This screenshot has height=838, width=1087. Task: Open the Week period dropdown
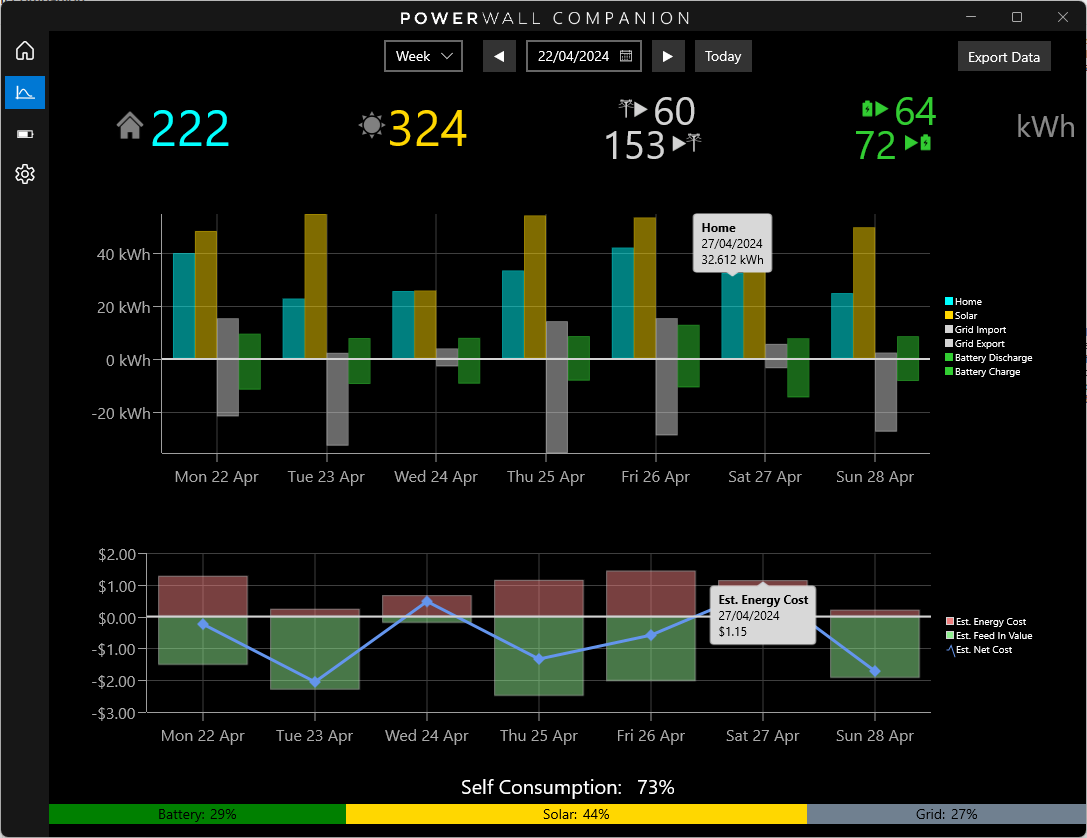coord(422,56)
